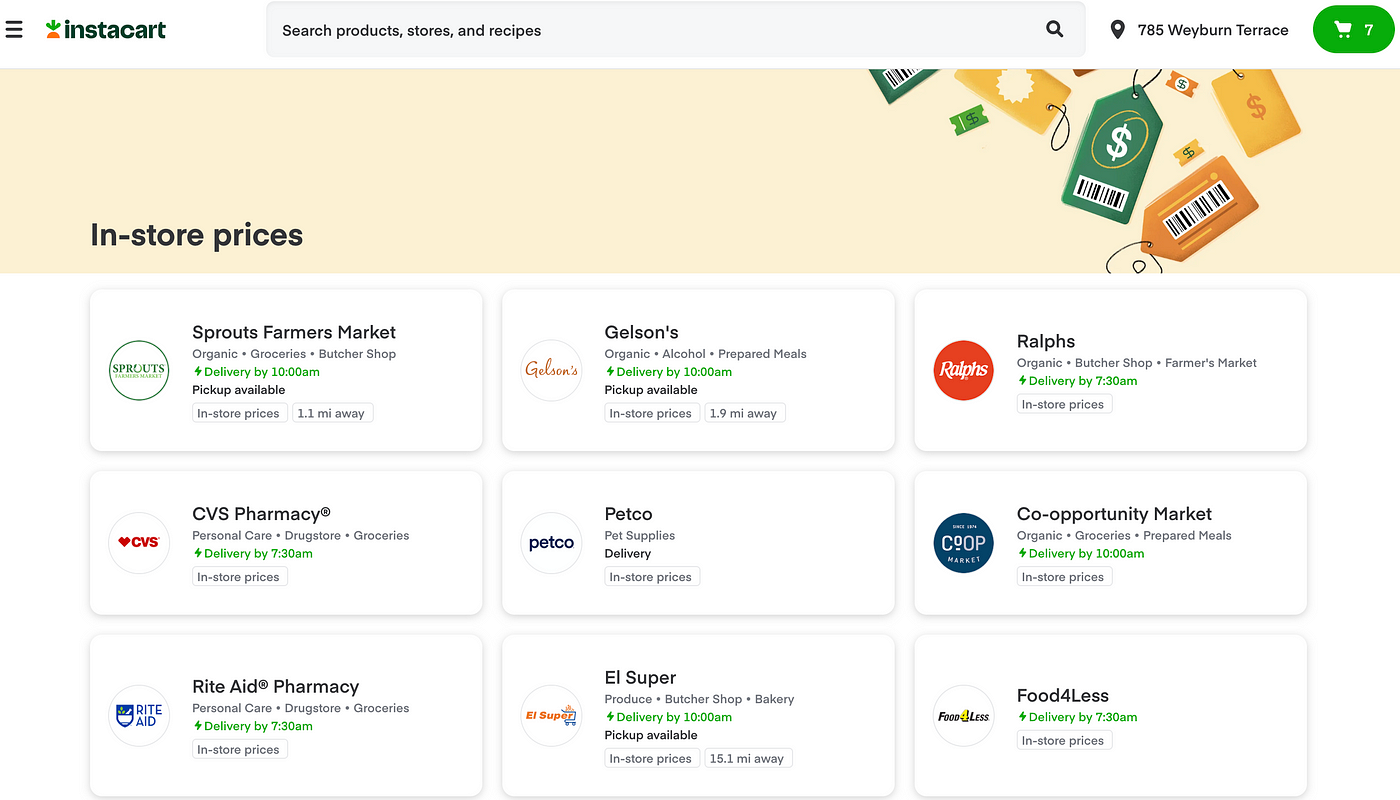The width and height of the screenshot is (1400, 800).
Task: Click Co-opportunity 'Delivery by 10:00am' text
Action: click(x=1081, y=553)
